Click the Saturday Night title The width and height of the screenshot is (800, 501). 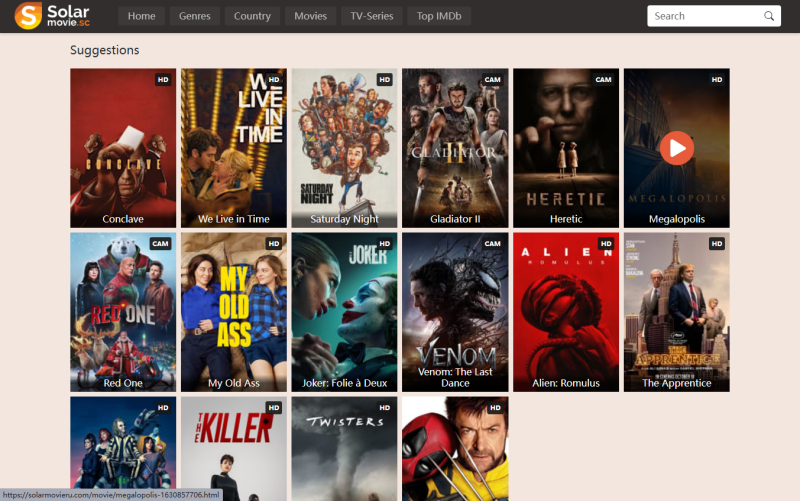(344, 219)
